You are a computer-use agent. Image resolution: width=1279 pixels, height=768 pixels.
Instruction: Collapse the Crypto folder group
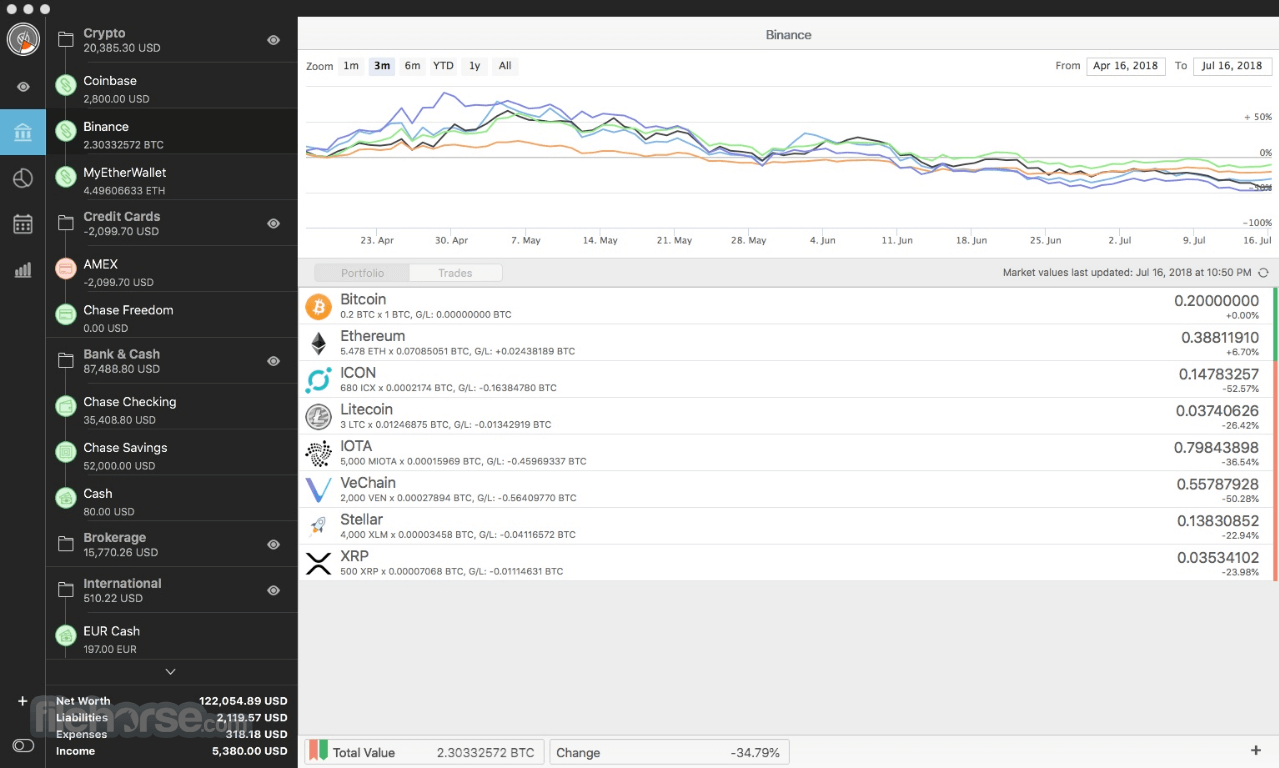(66, 40)
